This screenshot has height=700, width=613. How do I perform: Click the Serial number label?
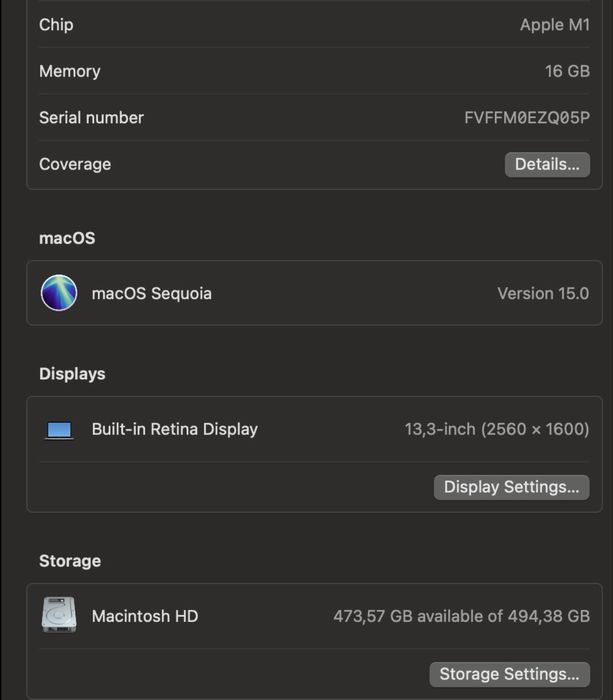tap(92, 118)
